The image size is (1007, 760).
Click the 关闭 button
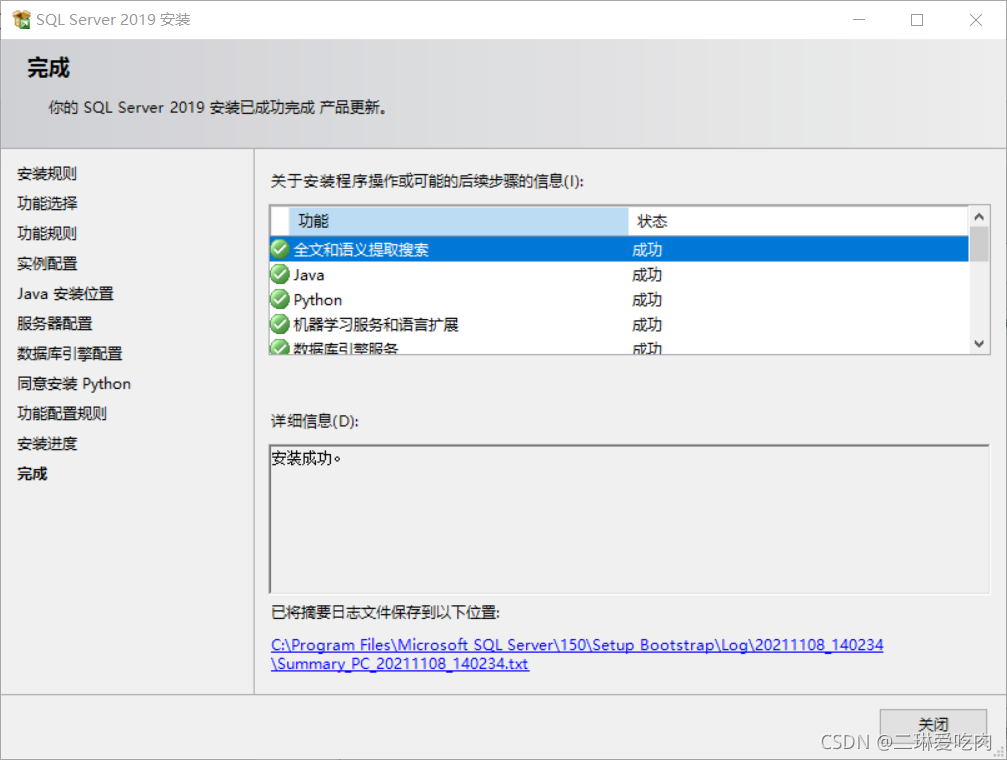pos(933,725)
